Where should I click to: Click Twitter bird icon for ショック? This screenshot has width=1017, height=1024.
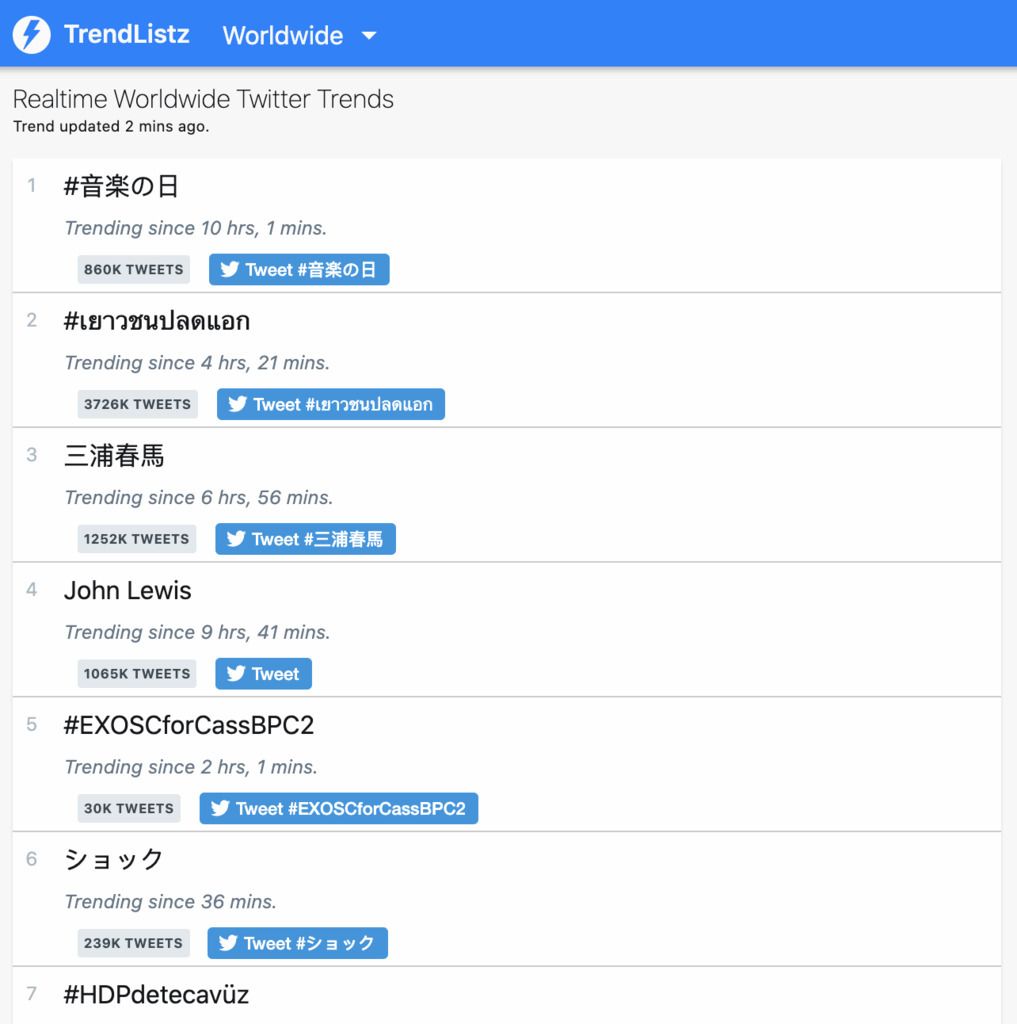point(228,943)
